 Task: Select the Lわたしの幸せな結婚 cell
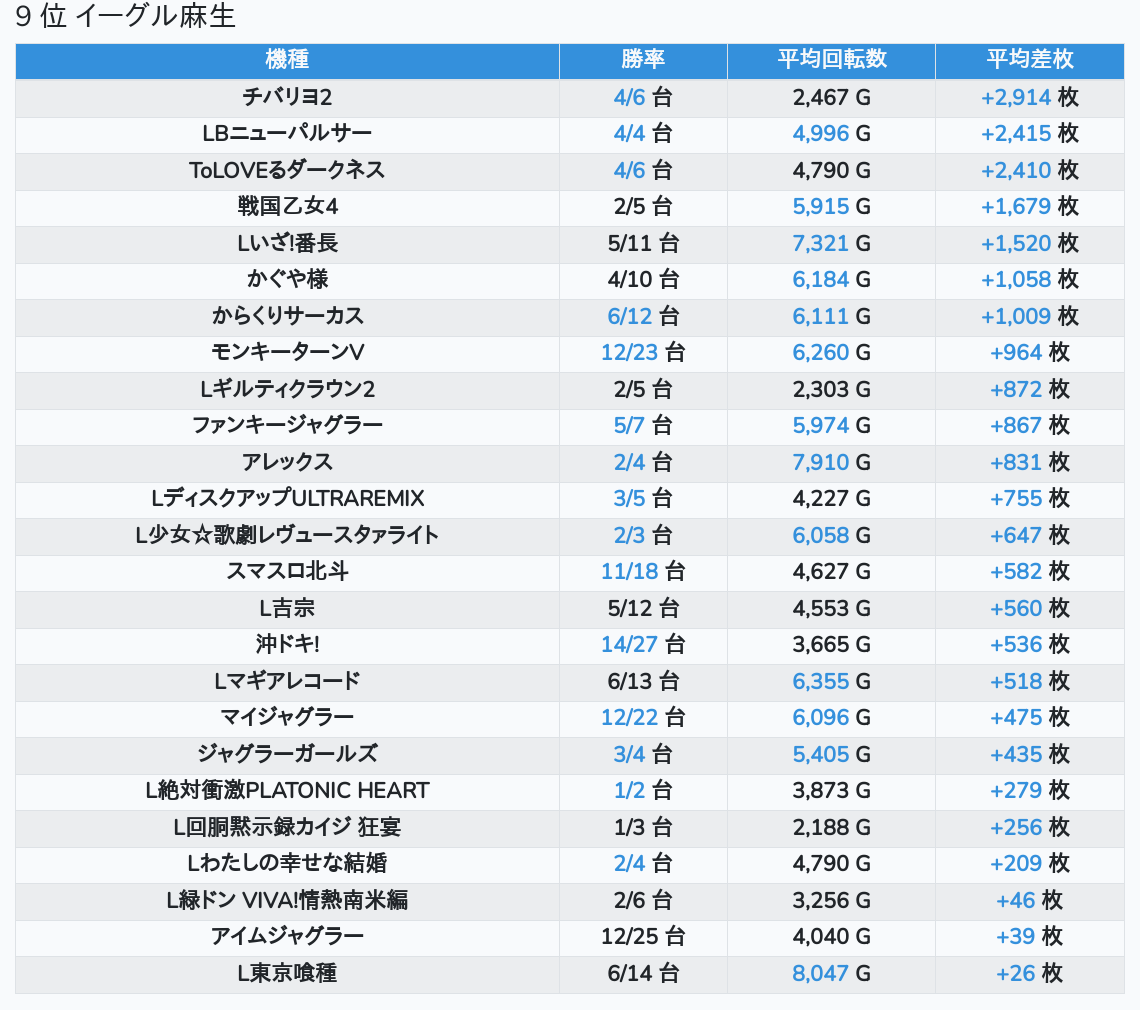click(287, 864)
